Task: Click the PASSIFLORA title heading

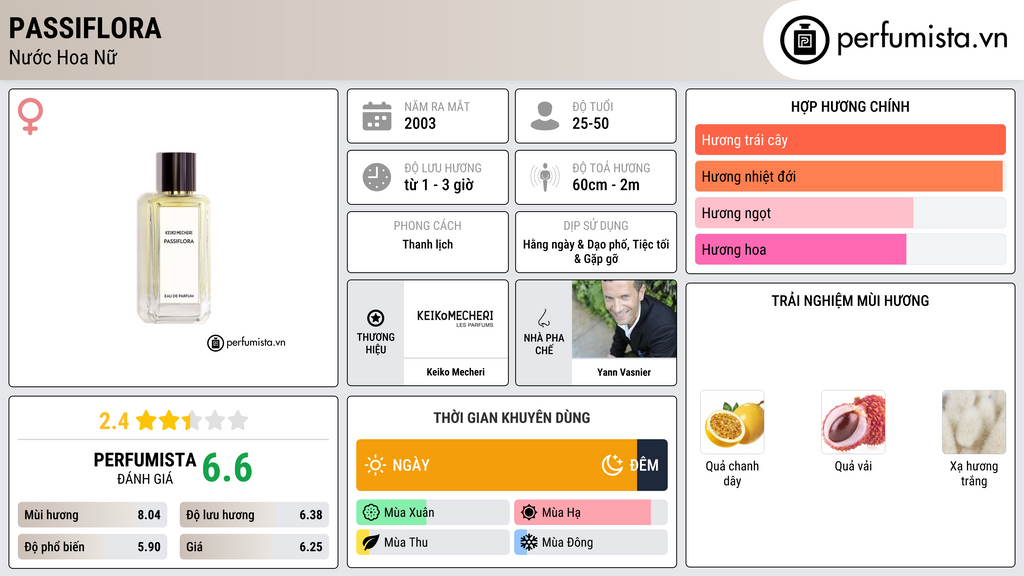Action: (x=85, y=28)
